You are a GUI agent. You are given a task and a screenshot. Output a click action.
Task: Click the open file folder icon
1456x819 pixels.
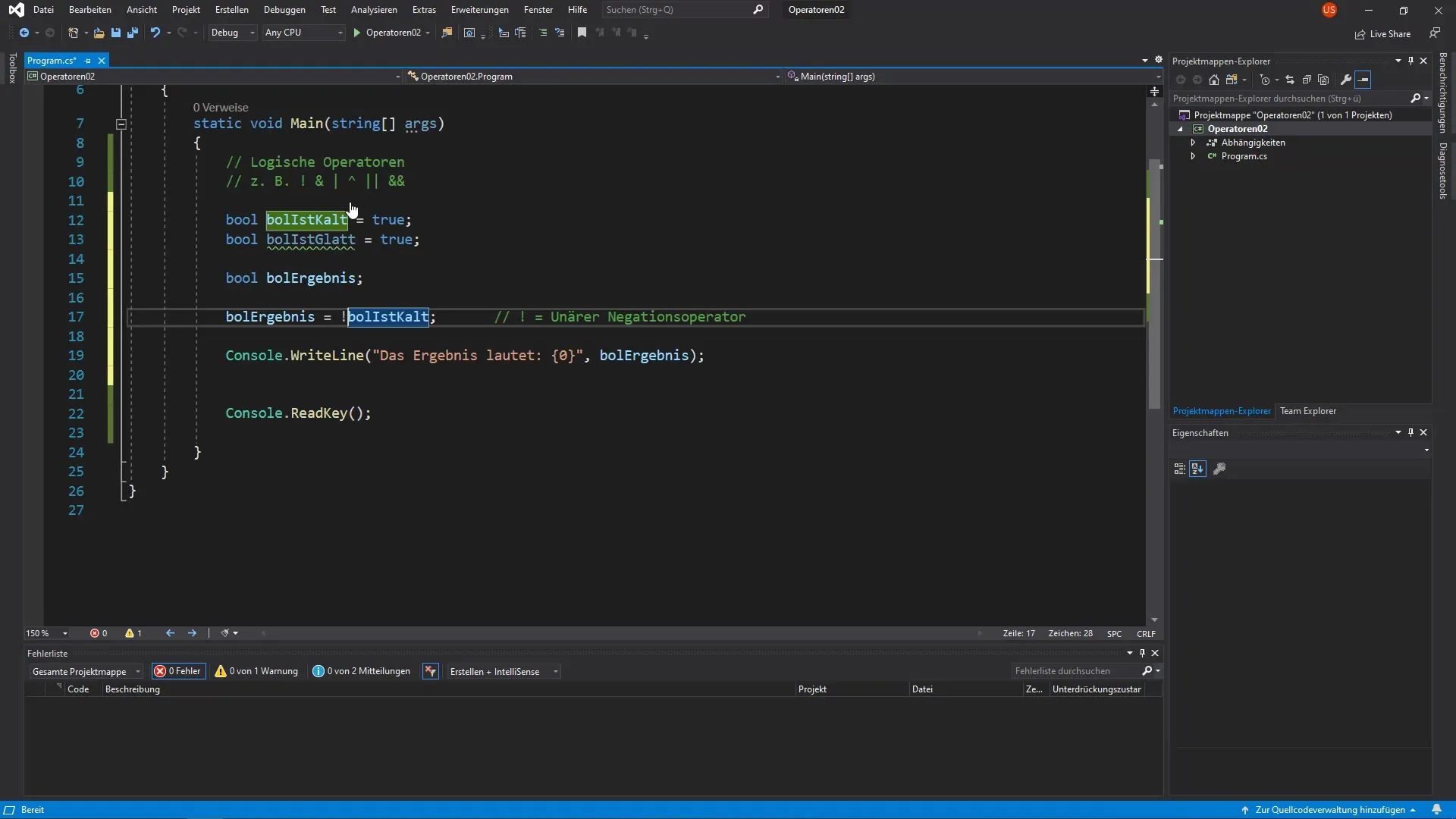(x=99, y=33)
